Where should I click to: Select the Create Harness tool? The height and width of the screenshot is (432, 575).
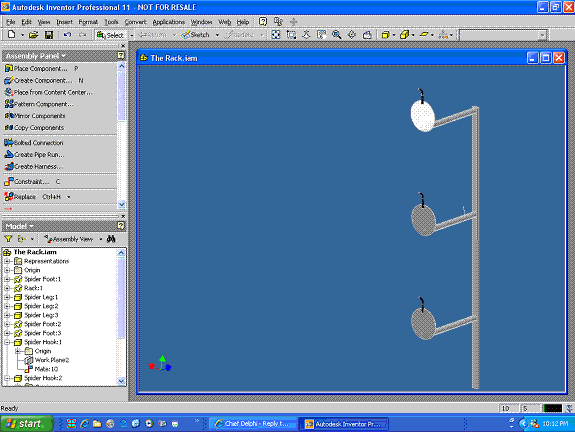[x=34, y=166]
